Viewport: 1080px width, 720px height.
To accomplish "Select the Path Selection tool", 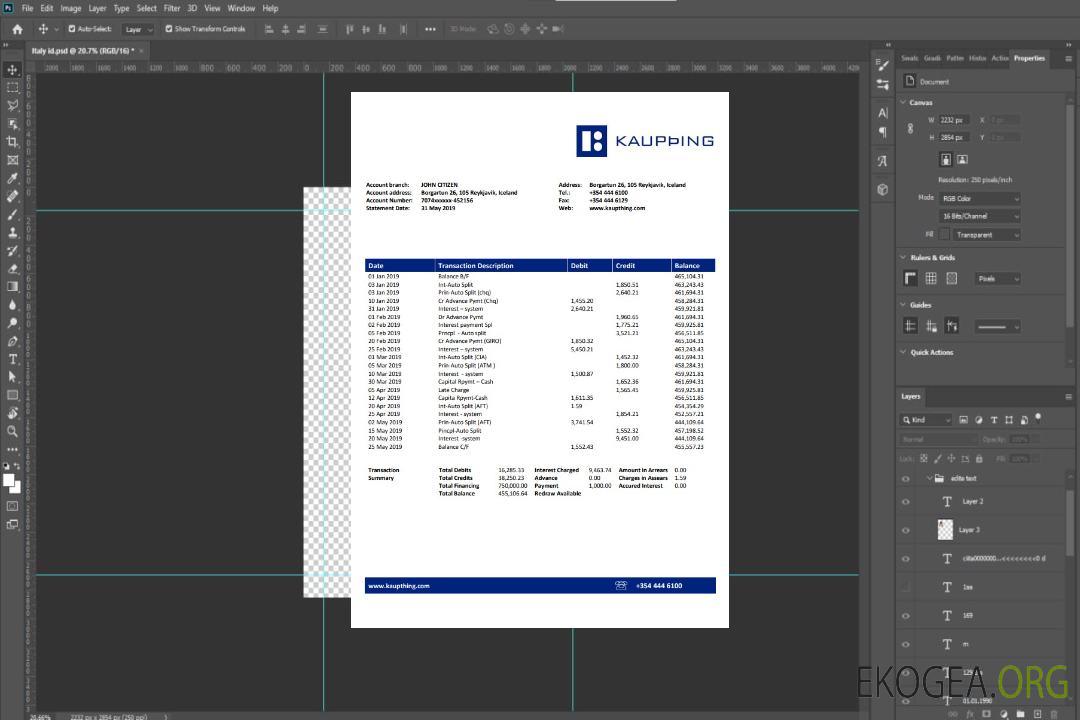I will pos(12,377).
